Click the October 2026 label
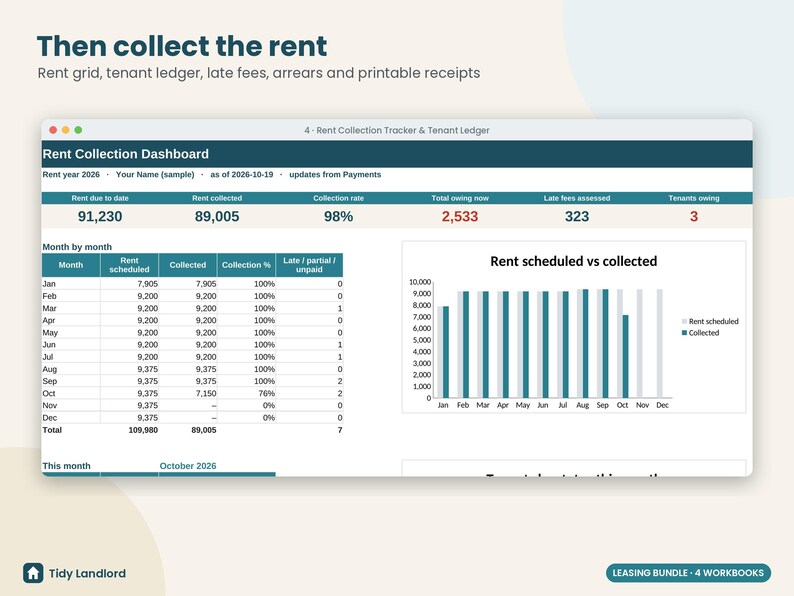The image size is (794, 596). 188,466
